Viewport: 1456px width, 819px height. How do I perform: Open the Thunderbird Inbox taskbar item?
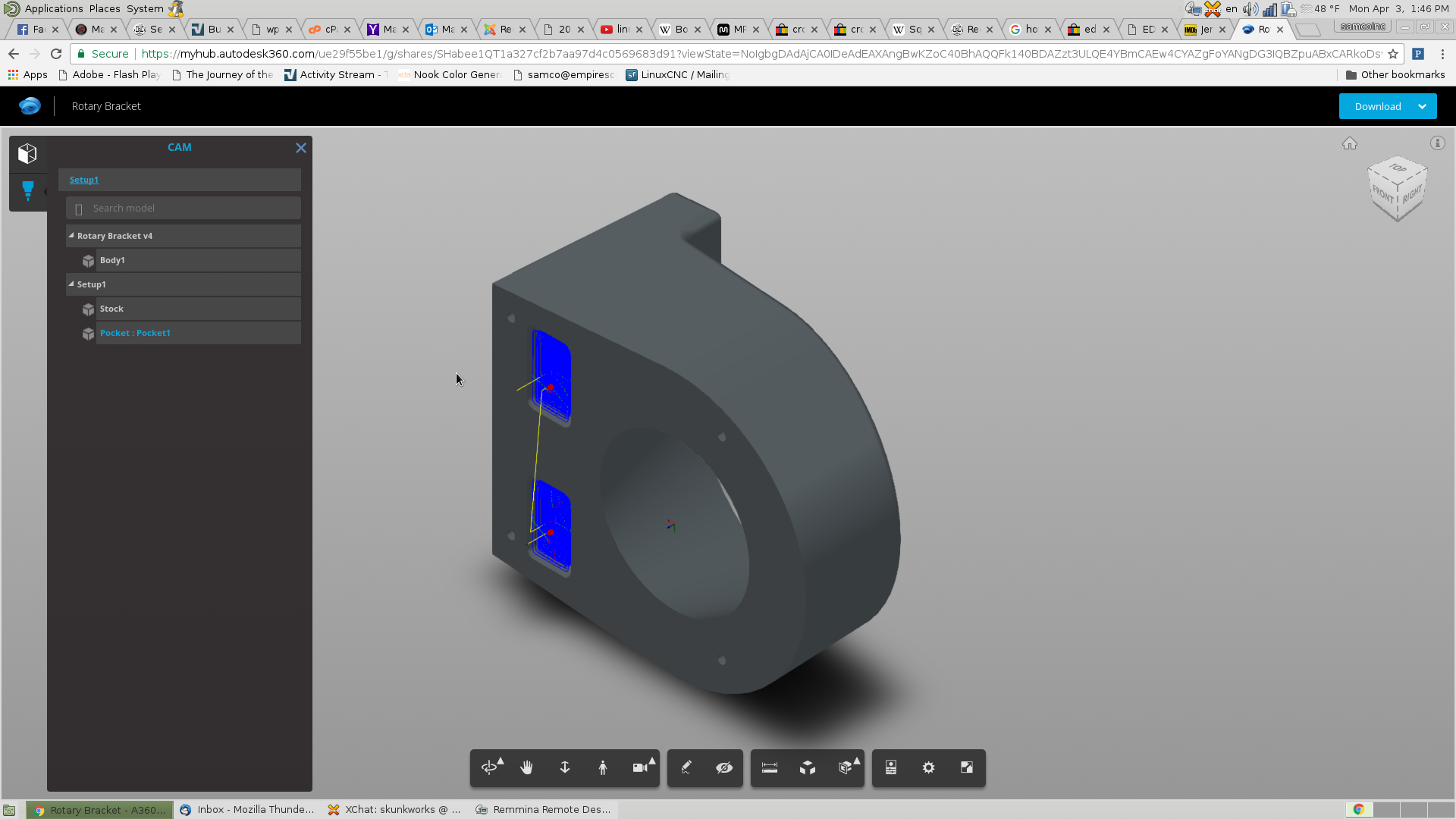tap(247, 809)
